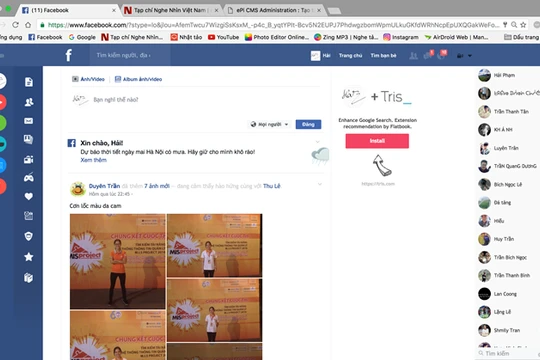540x360 pixels.
Task: Open the camera icon in left sidebar
Action: coord(29,160)
